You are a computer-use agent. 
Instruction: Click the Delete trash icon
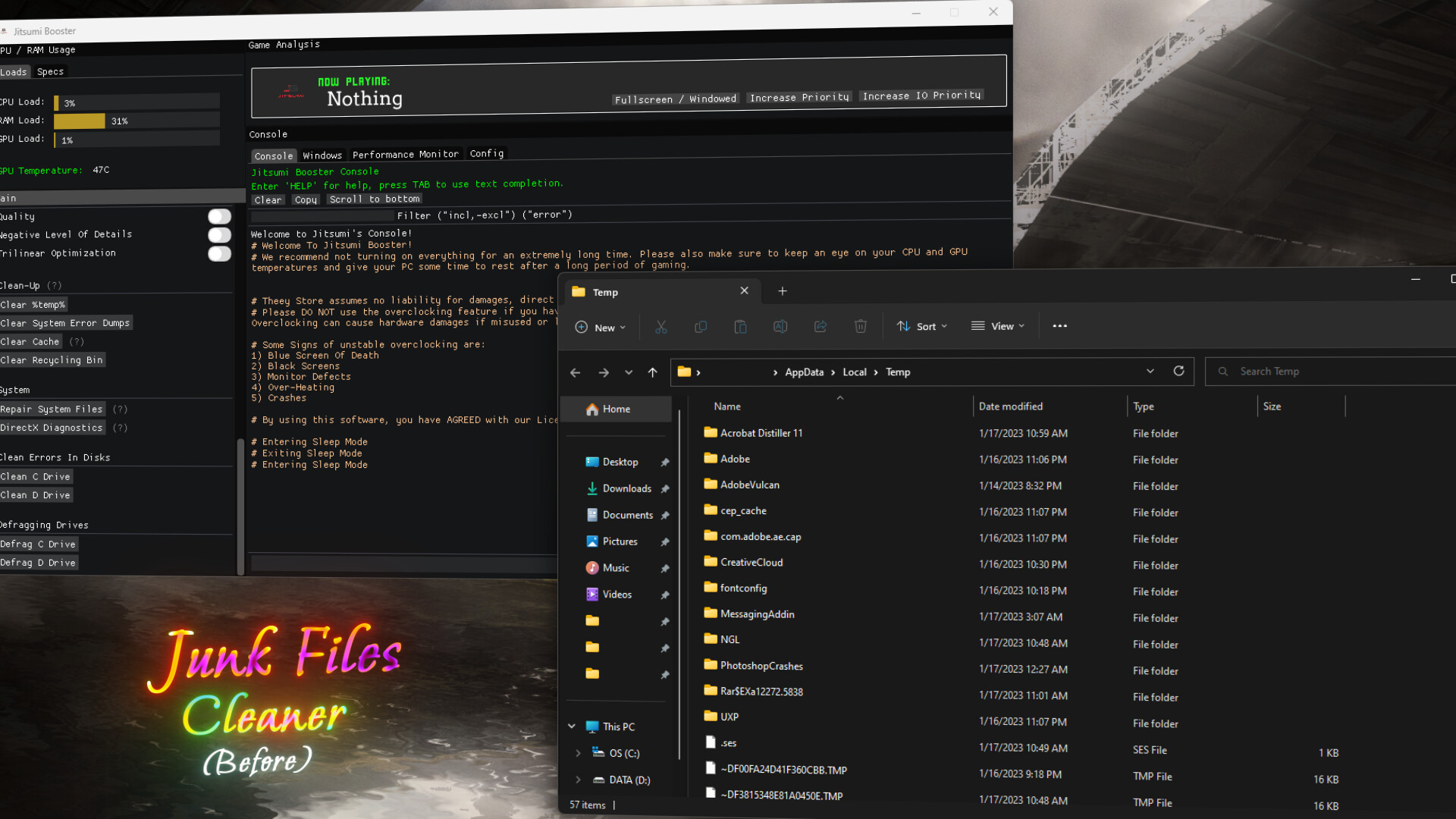pos(861,326)
